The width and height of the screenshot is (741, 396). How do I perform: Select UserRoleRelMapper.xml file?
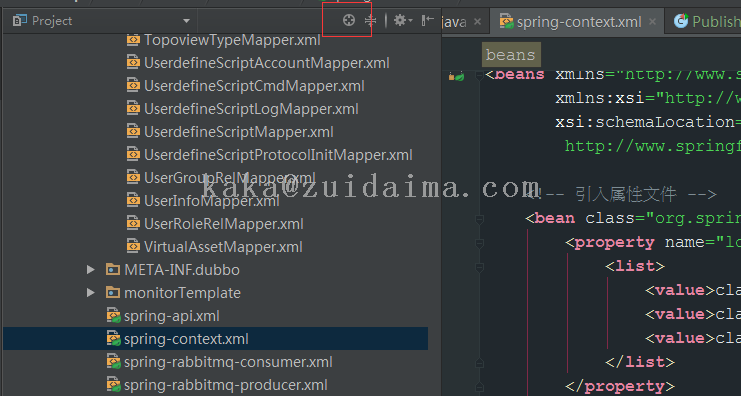(224, 224)
